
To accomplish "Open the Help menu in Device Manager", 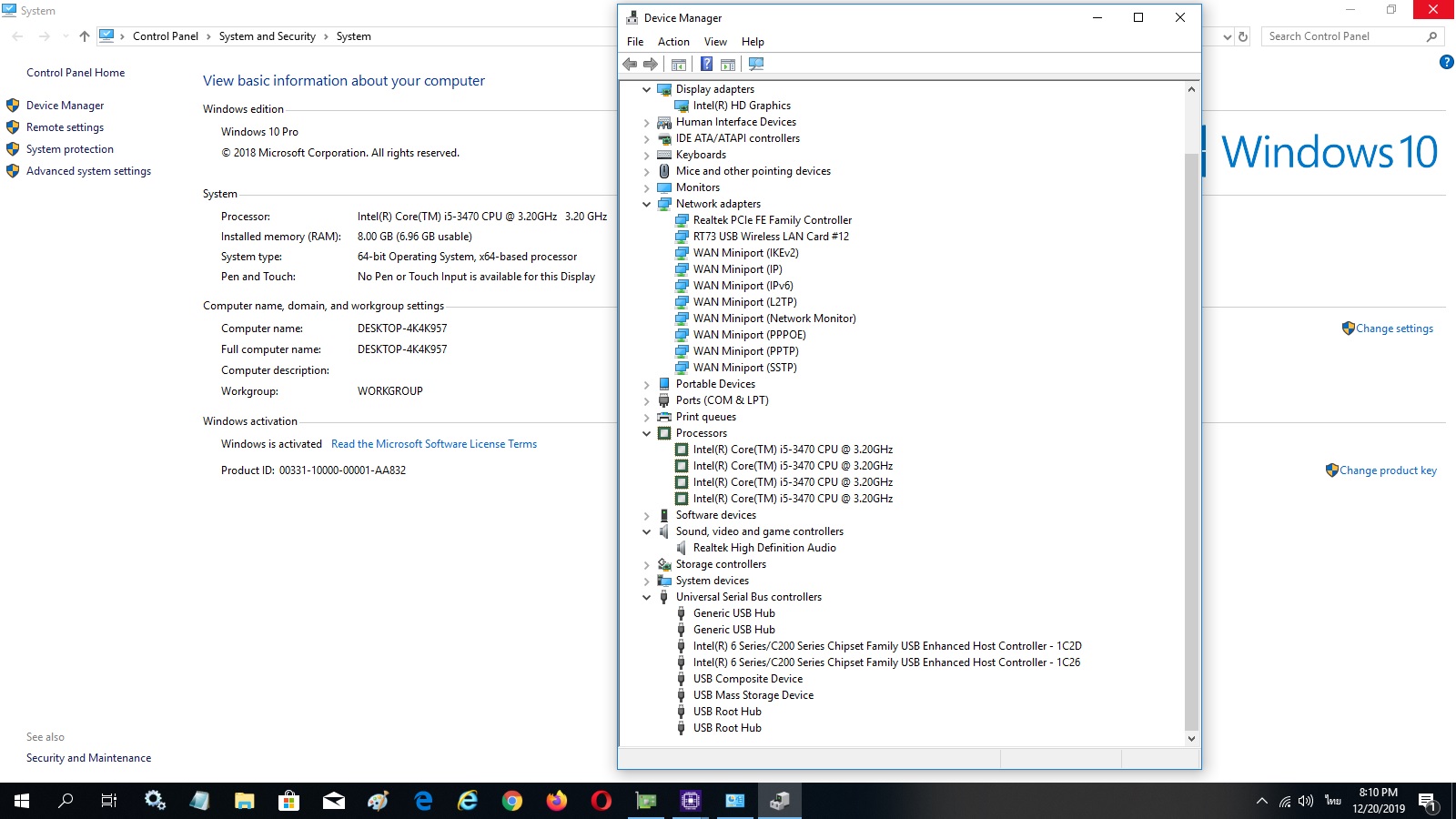I will click(753, 42).
